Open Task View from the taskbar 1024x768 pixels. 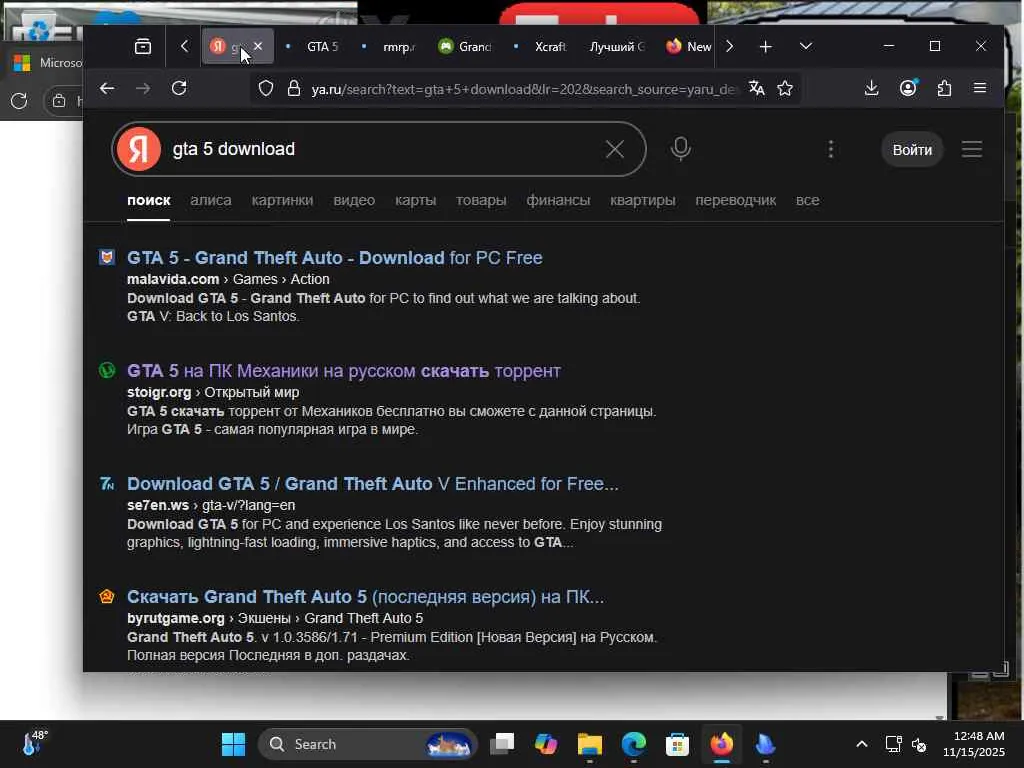[x=502, y=744]
